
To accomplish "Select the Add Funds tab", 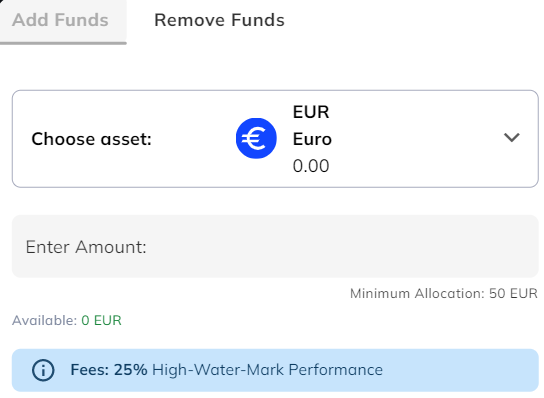I will 60,20.
